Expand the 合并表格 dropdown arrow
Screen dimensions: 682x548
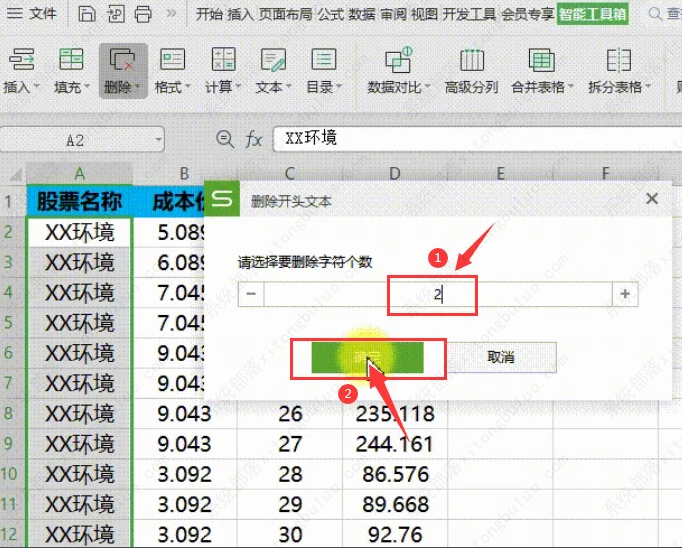[x=570, y=86]
